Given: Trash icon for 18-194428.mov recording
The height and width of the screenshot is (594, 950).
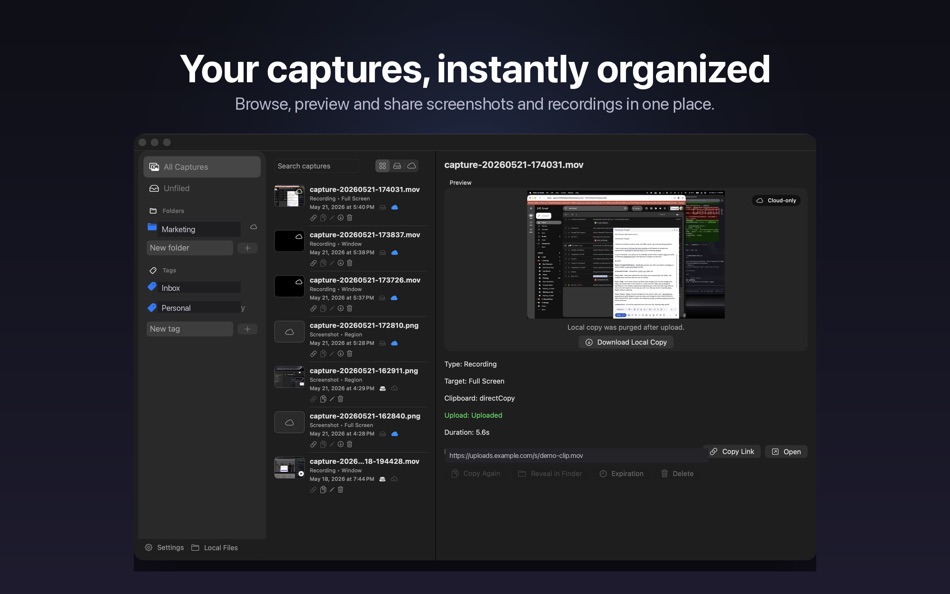Looking at the screenshot, I should (340, 490).
